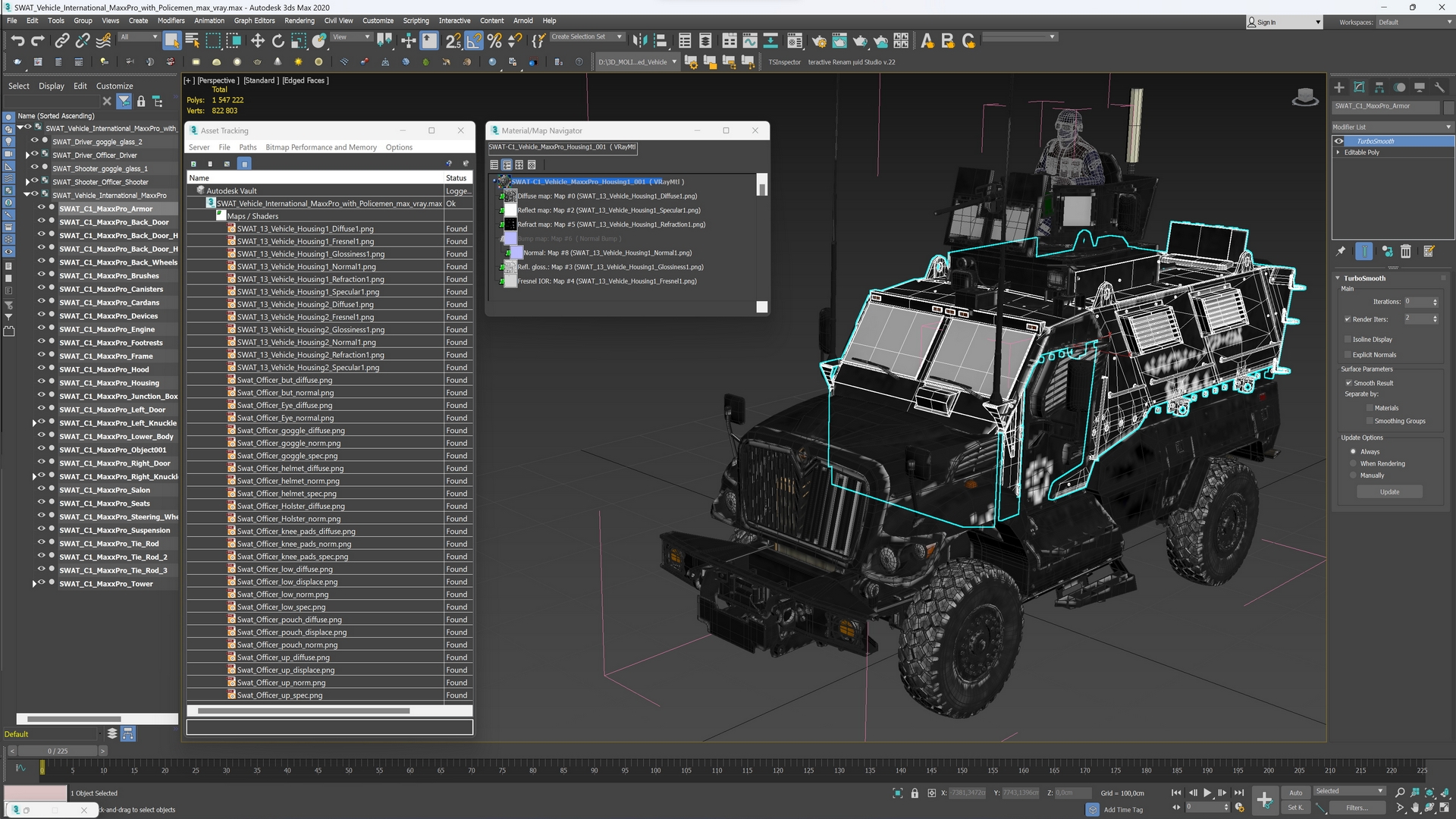Activate the Select and Move tool
This screenshot has height=819, width=1456.
tap(257, 41)
